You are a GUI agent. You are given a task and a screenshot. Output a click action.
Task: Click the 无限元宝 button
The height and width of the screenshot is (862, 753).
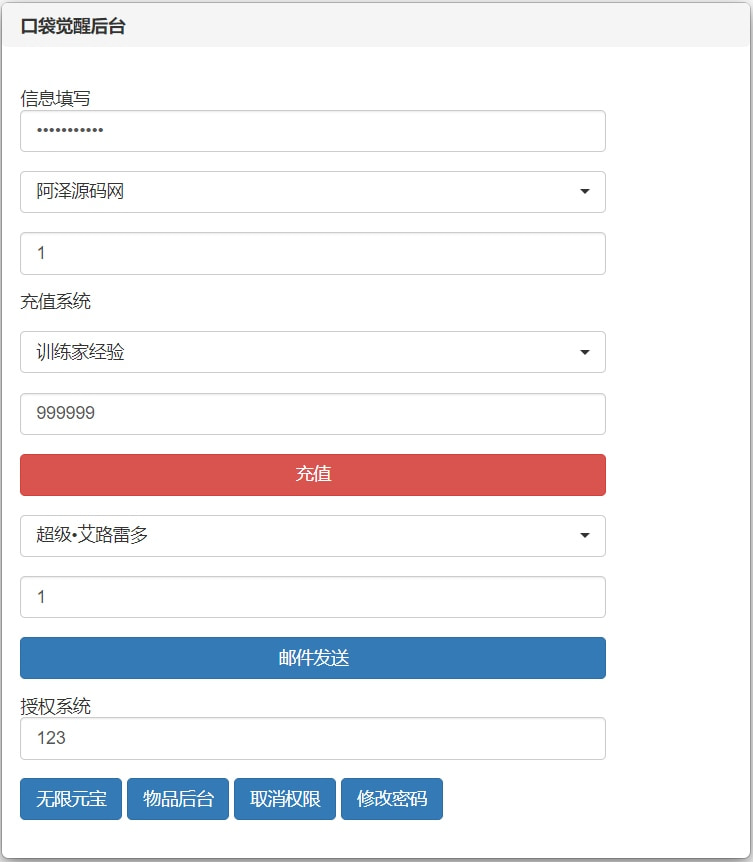[x=71, y=799]
